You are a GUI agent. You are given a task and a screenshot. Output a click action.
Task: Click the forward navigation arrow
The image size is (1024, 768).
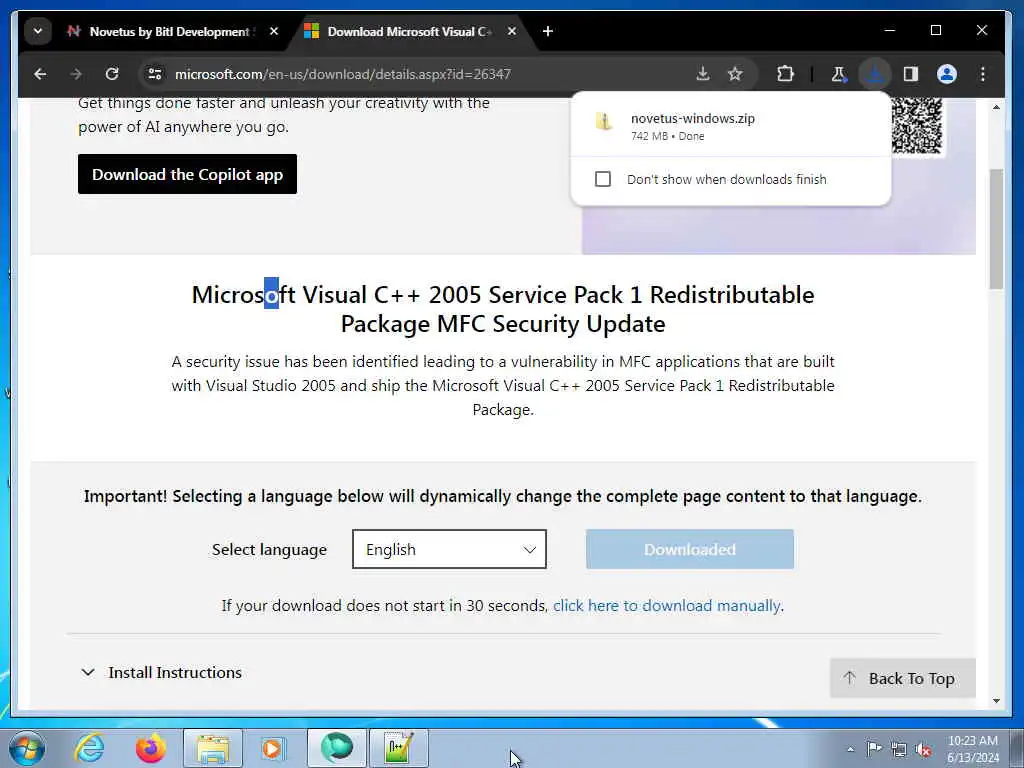coord(76,74)
